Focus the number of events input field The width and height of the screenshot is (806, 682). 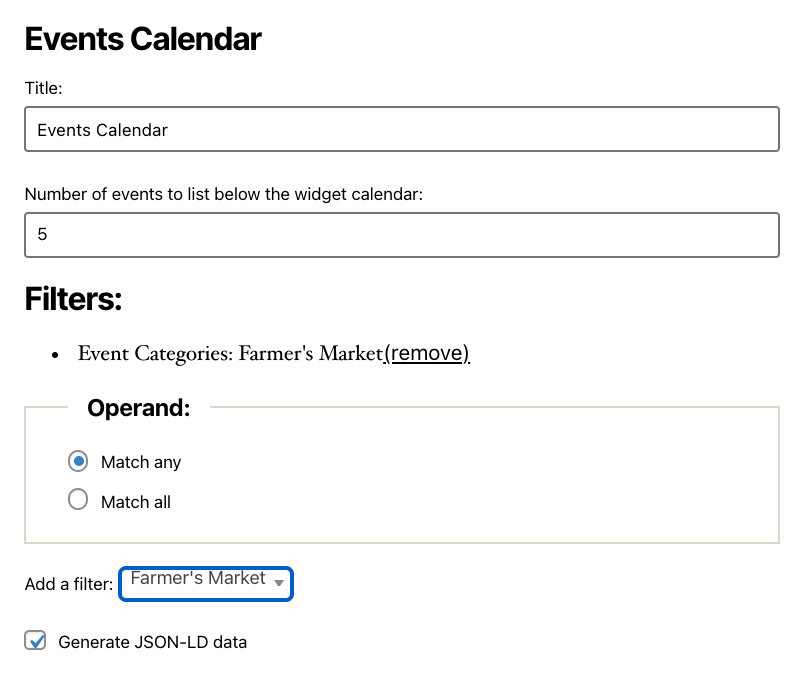pos(401,235)
